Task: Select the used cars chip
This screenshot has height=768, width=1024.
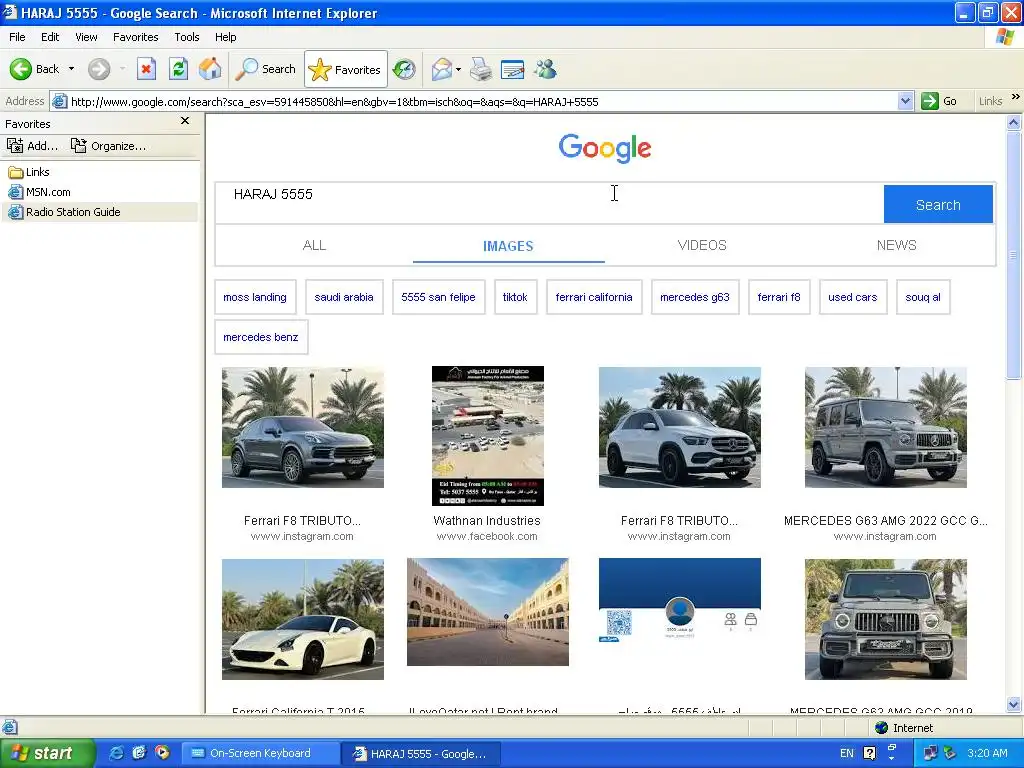Action: pos(853,297)
